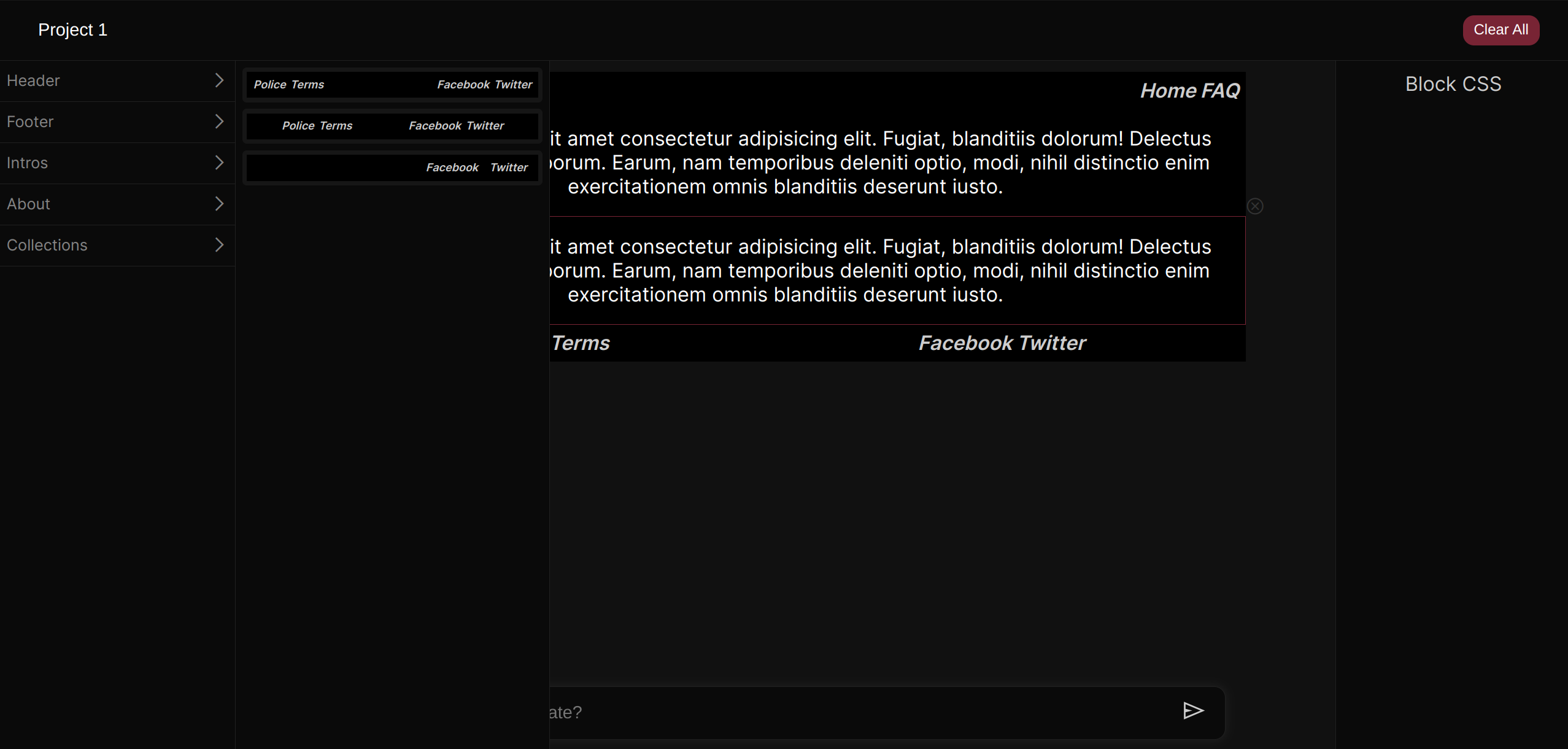Pick the centered Police Terms footer thumbnail
The height and width of the screenshot is (749, 1568).
(393, 126)
